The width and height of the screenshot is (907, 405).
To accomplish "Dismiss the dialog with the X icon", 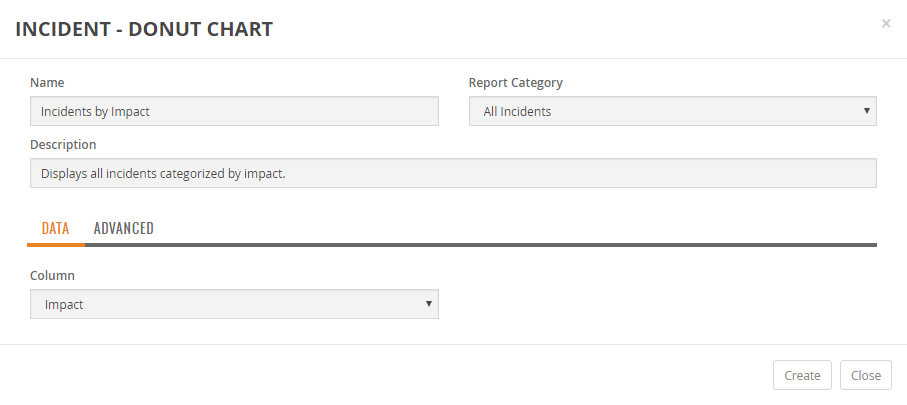I will click(x=886, y=24).
